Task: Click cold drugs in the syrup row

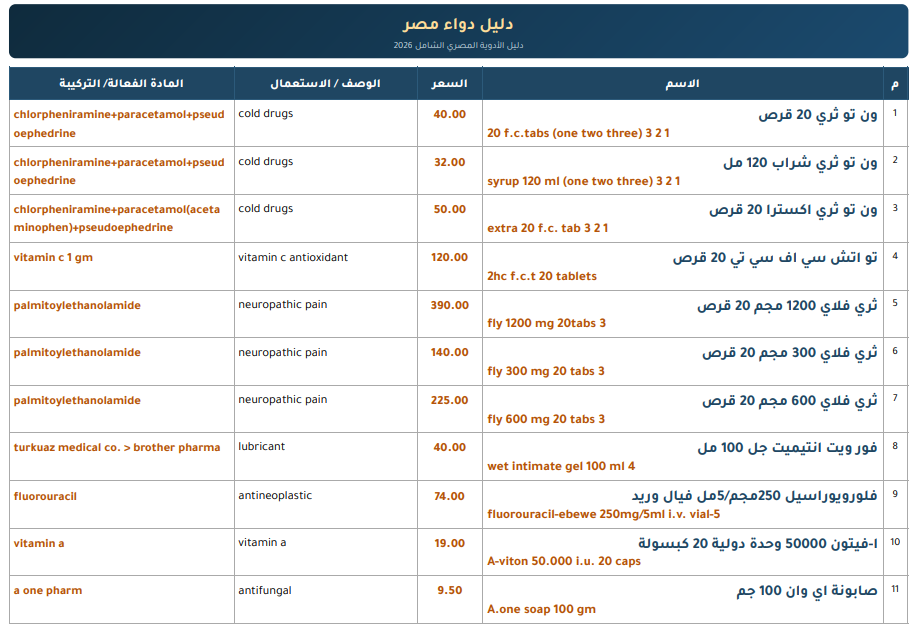Action: click(265, 162)
